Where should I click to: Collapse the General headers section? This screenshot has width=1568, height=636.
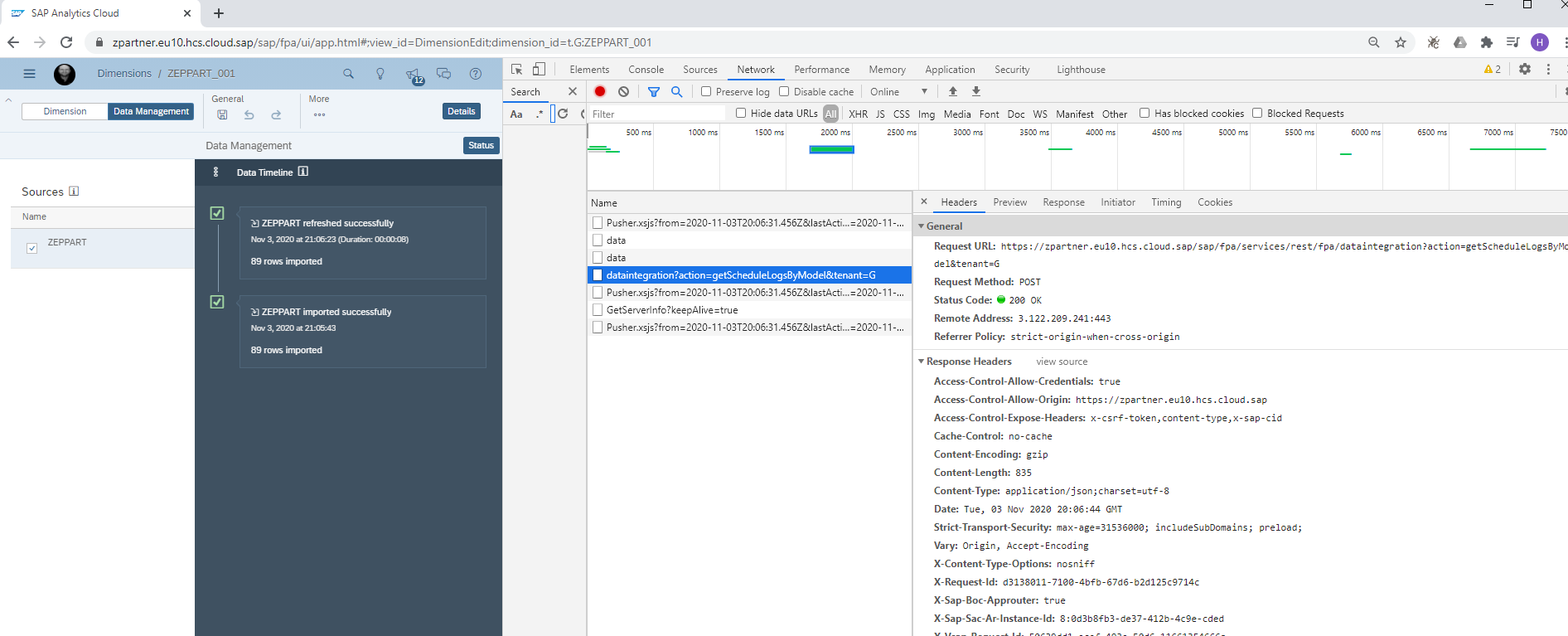click(921, 226)
